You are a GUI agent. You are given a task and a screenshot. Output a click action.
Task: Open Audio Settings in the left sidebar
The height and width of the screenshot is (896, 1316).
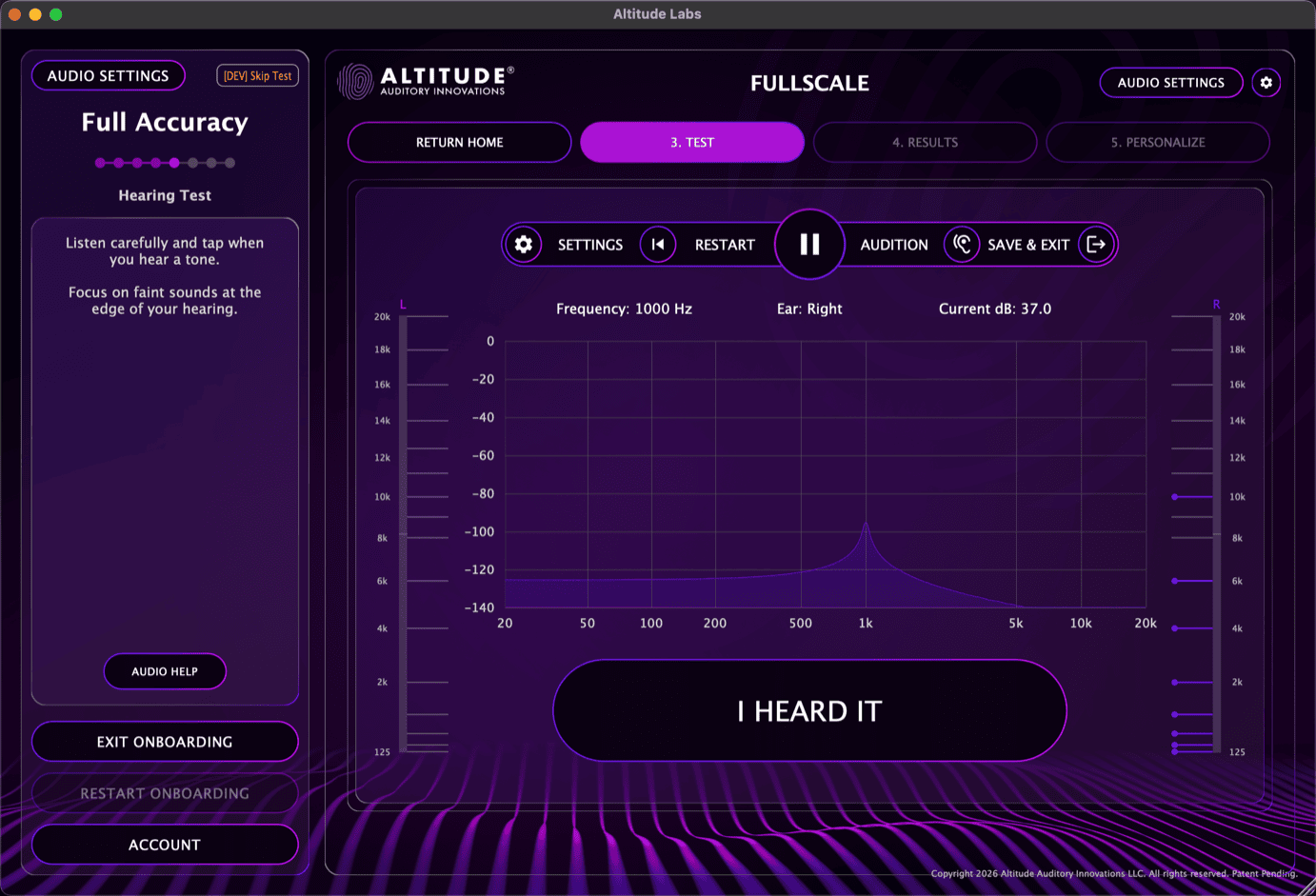pyautogui.click(x=108, y=75)
